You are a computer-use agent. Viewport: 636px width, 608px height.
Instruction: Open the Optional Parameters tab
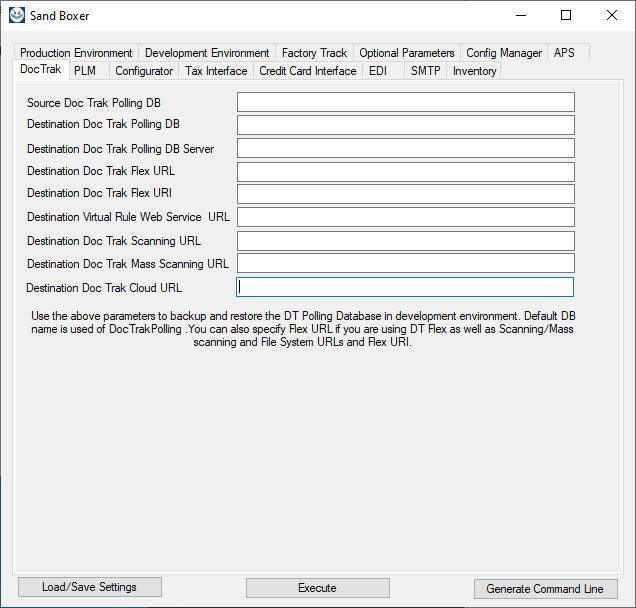(406, 53)
